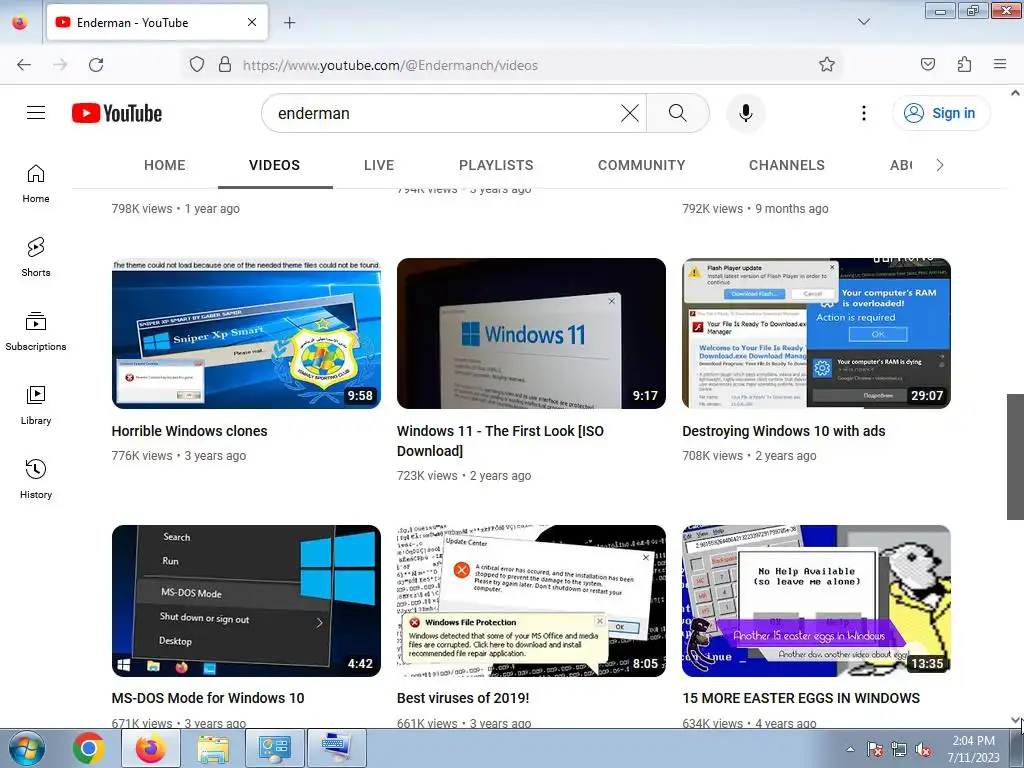1024x768 pixels.
Task: Open Destroying Windows 10 with ads link
Action: 784,431
